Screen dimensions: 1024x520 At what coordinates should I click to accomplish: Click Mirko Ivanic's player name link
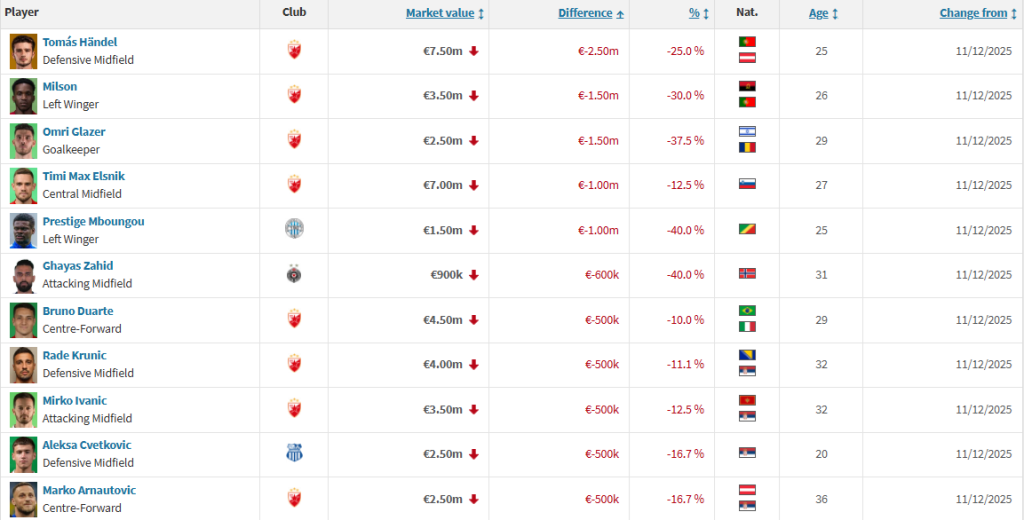pyautogui.click(x=74, y=400)
